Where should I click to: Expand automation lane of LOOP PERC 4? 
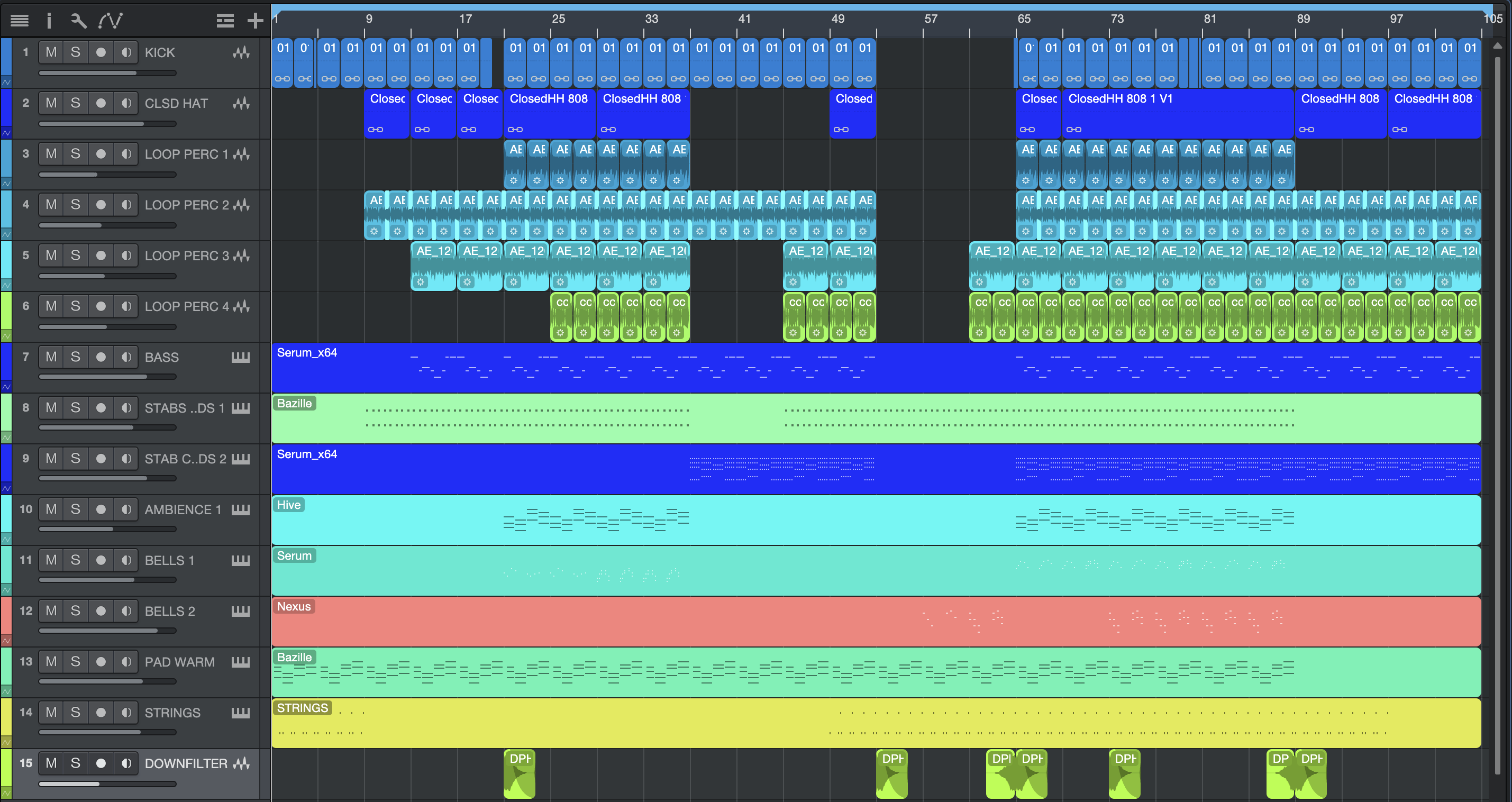pos(6,336)
